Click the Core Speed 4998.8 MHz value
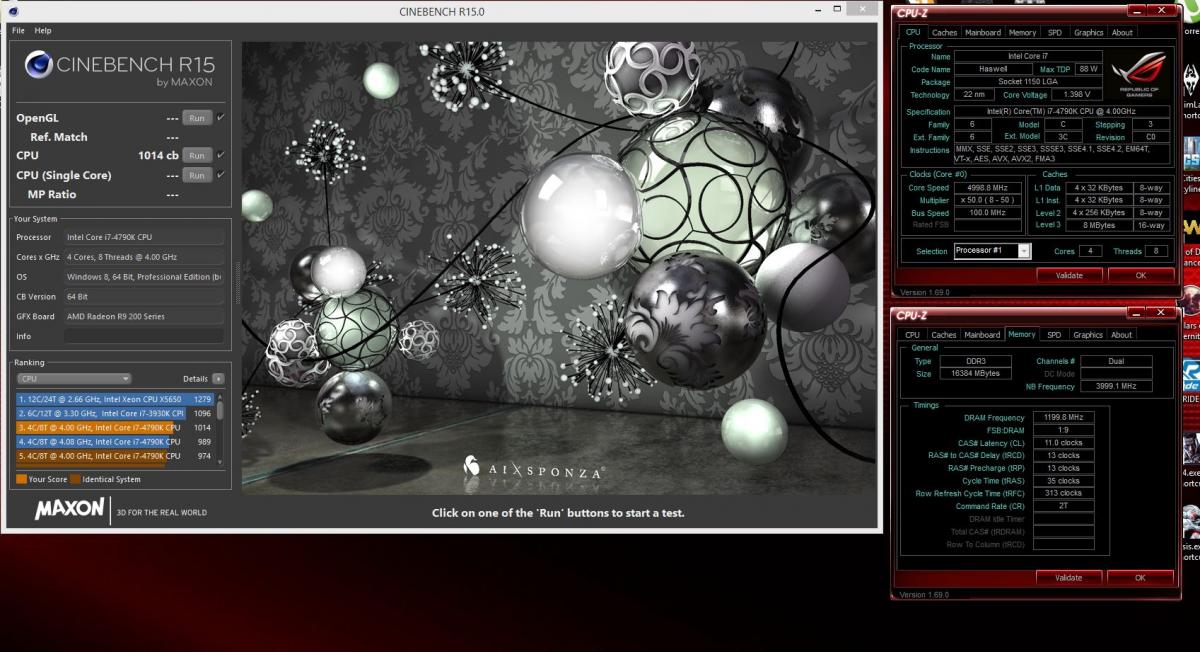Screen dimensions: 1200x652 (987, 188)
